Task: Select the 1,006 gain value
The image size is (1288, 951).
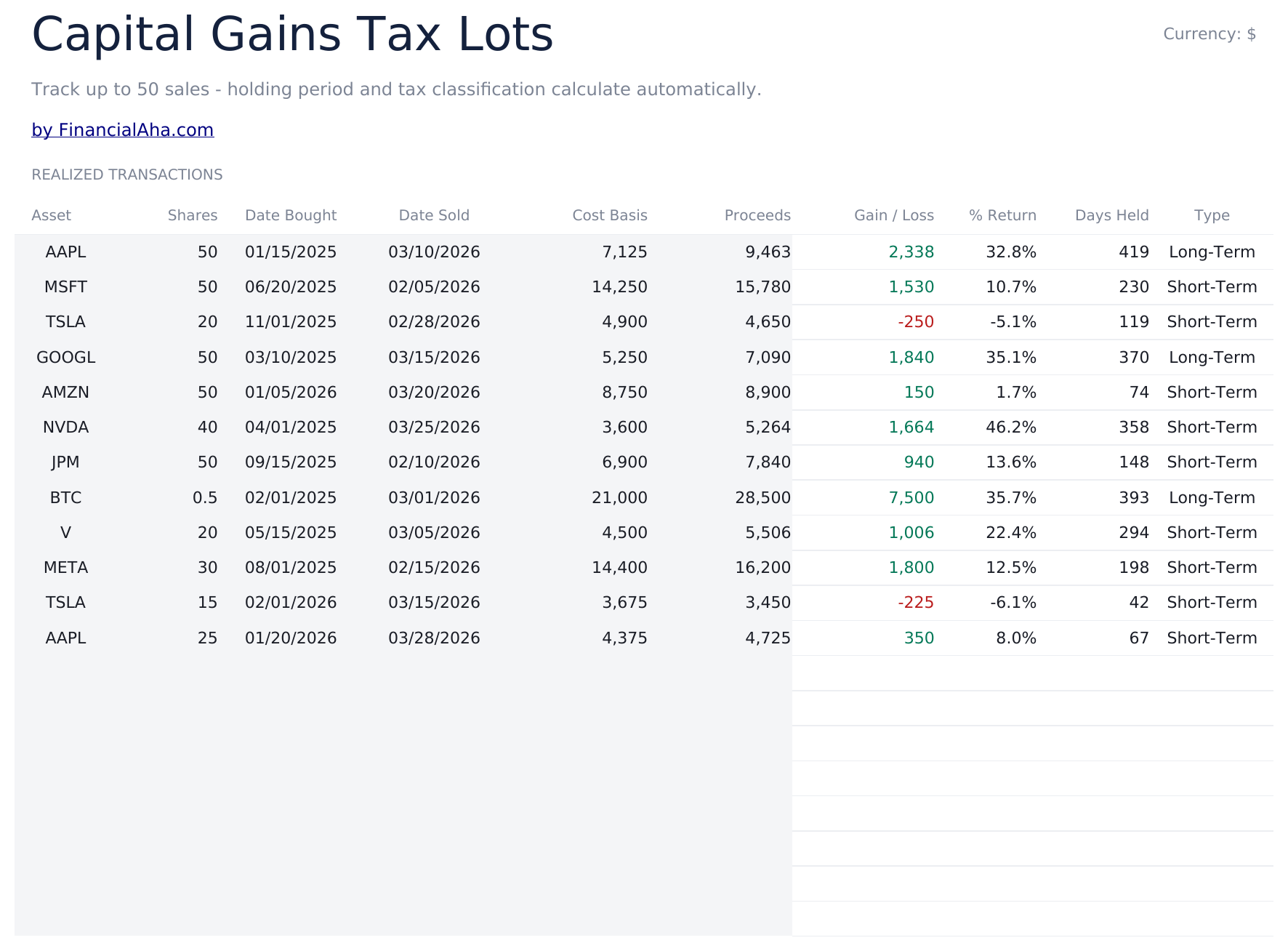Action: coord(911,533)
